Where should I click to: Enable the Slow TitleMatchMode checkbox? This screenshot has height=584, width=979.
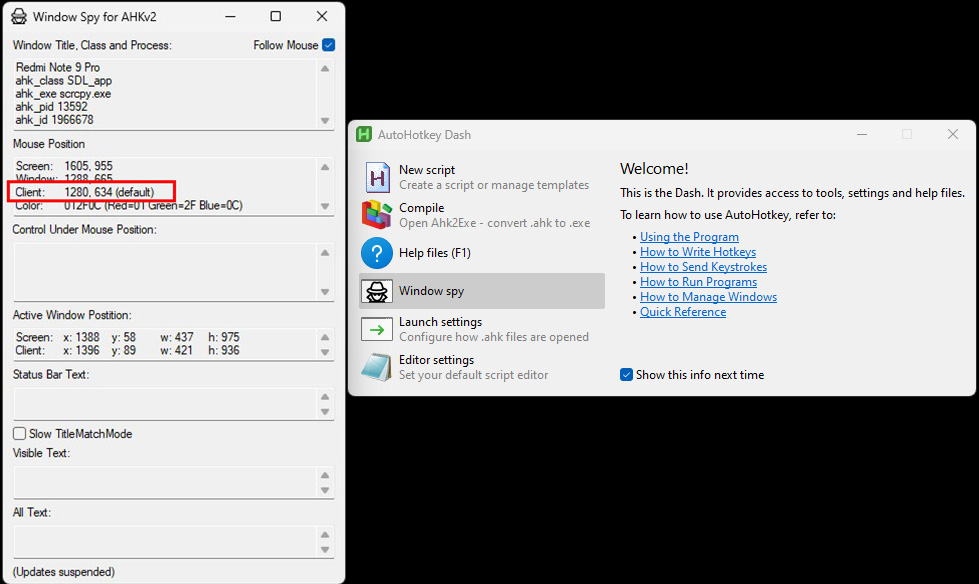click(x=19, y=433)
